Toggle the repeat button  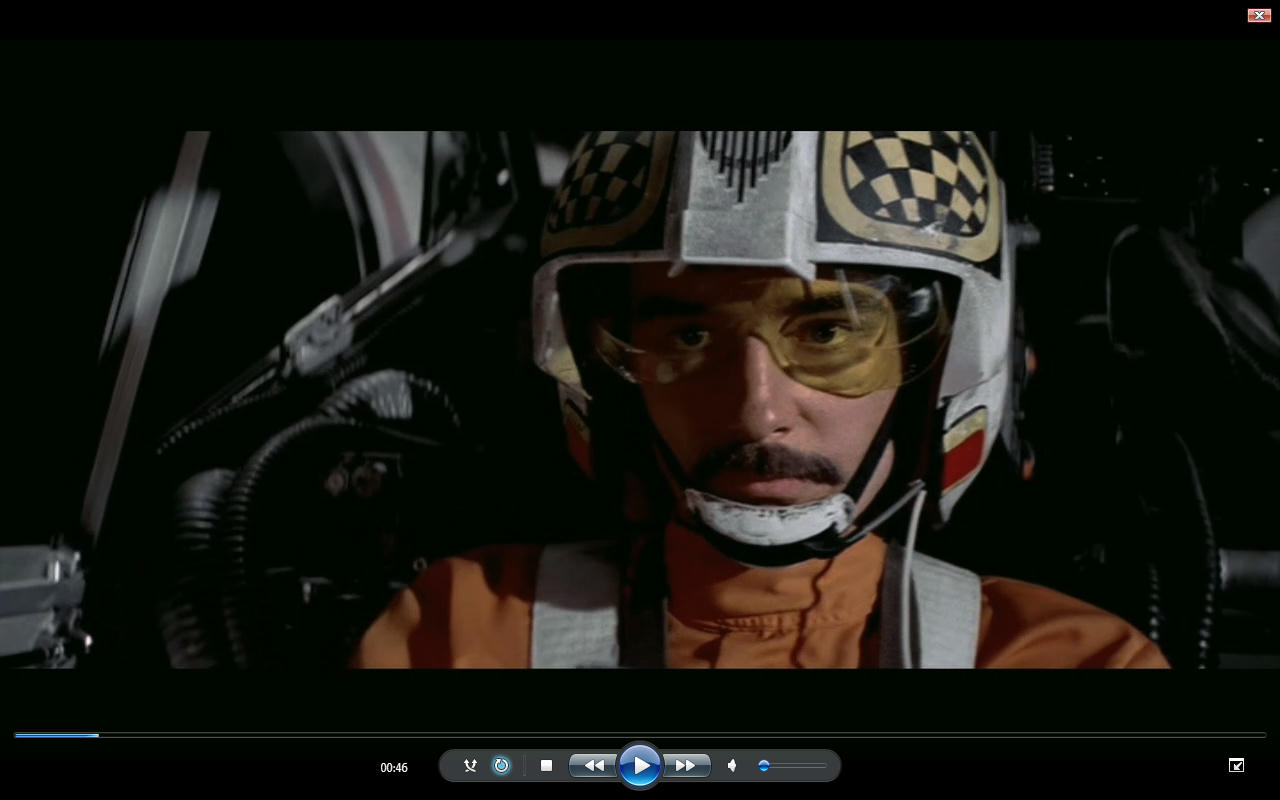(x=502, y=766)
